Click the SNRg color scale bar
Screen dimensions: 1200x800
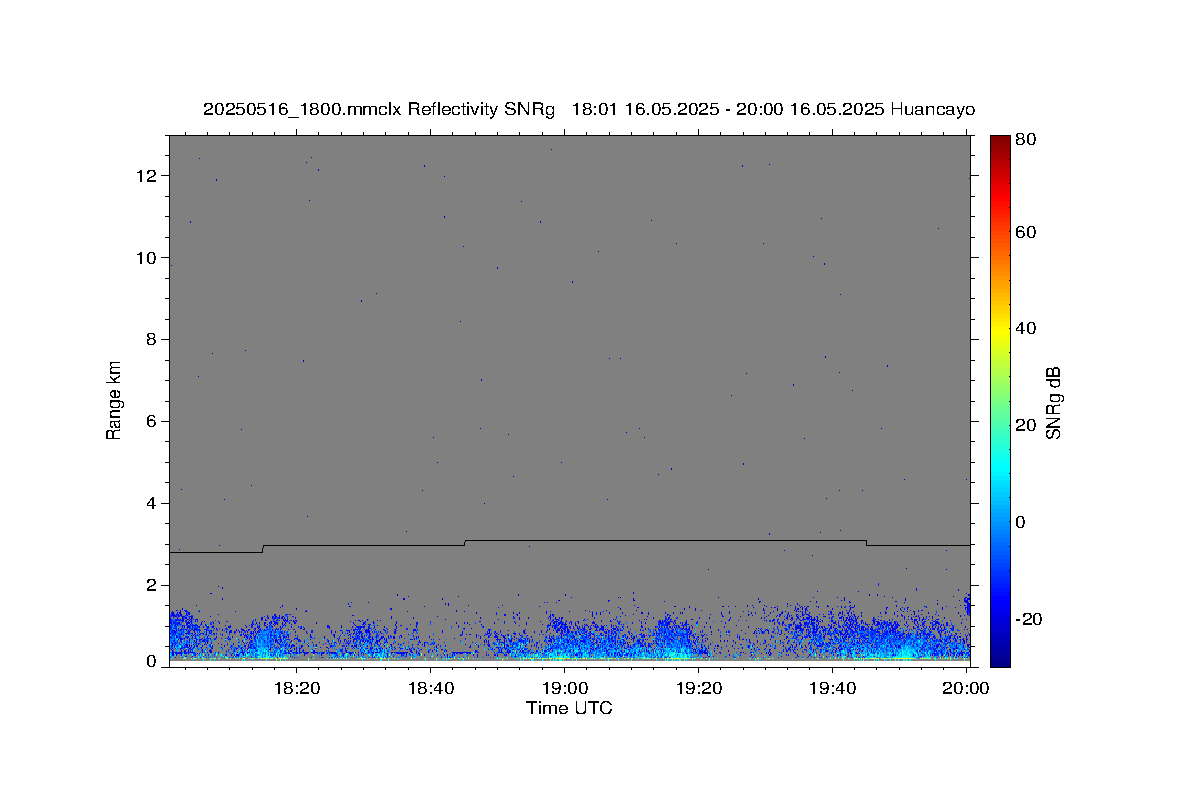1000,401
